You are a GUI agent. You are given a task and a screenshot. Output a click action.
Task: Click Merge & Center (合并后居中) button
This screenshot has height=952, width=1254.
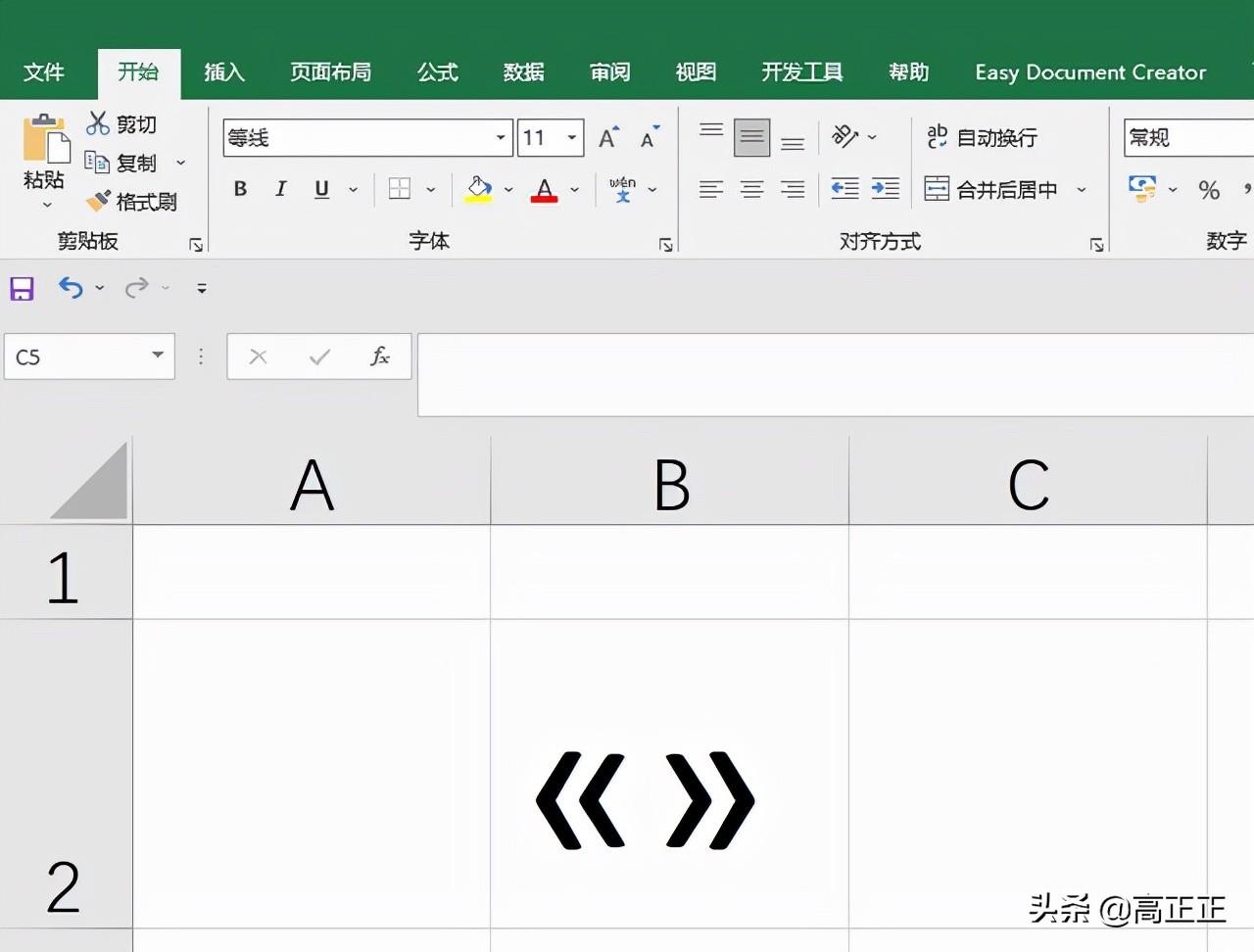click(993, 189)
